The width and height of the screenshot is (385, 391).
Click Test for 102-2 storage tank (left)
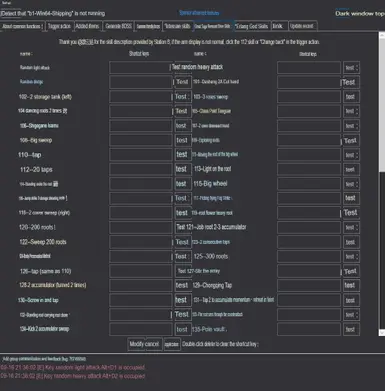(x=182, y=97)
